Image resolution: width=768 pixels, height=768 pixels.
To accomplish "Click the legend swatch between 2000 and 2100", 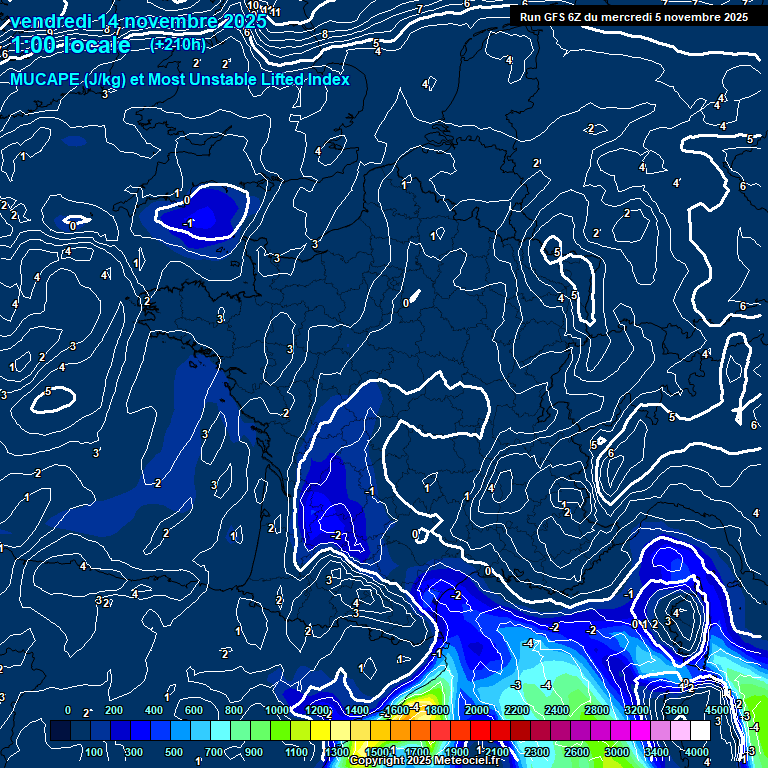I will [x=480, y=730].
